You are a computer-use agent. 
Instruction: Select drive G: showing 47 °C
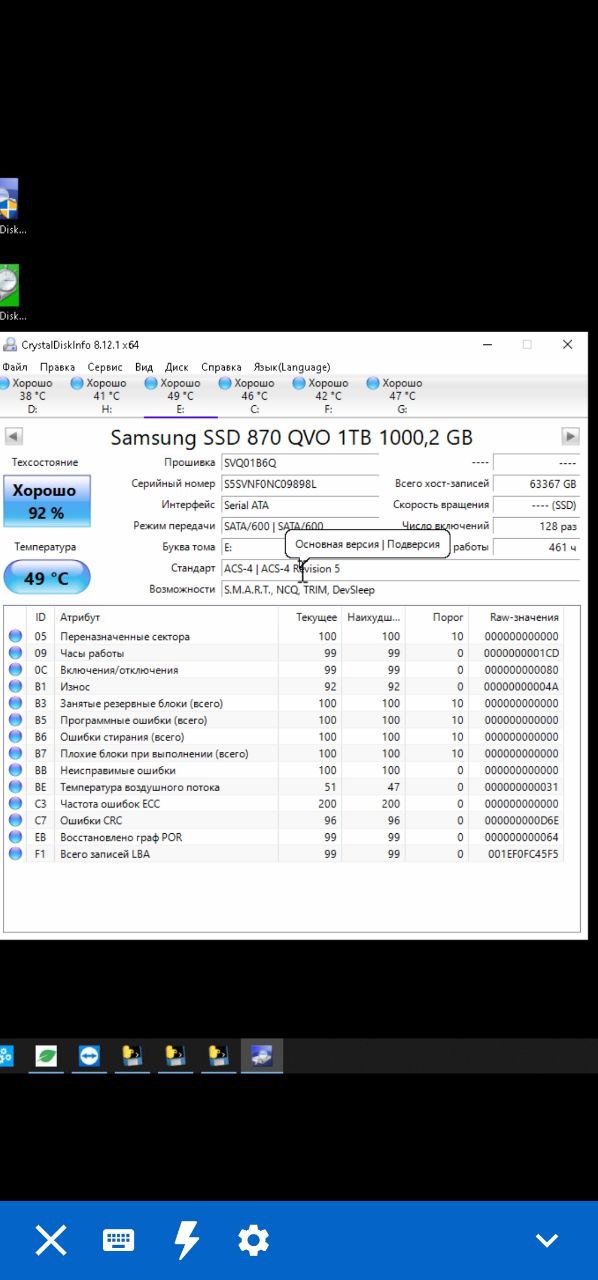(x=395, y=396)
